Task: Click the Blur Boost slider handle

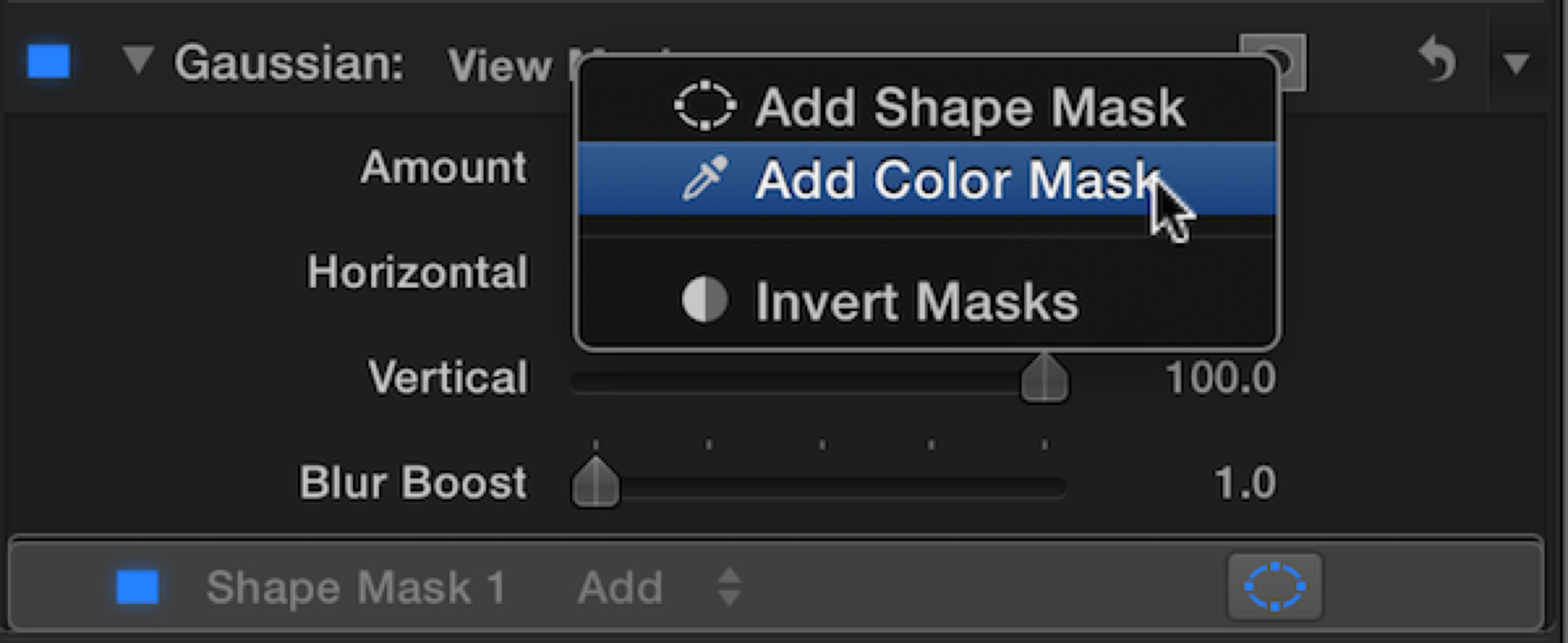Action: click(596, 484)
